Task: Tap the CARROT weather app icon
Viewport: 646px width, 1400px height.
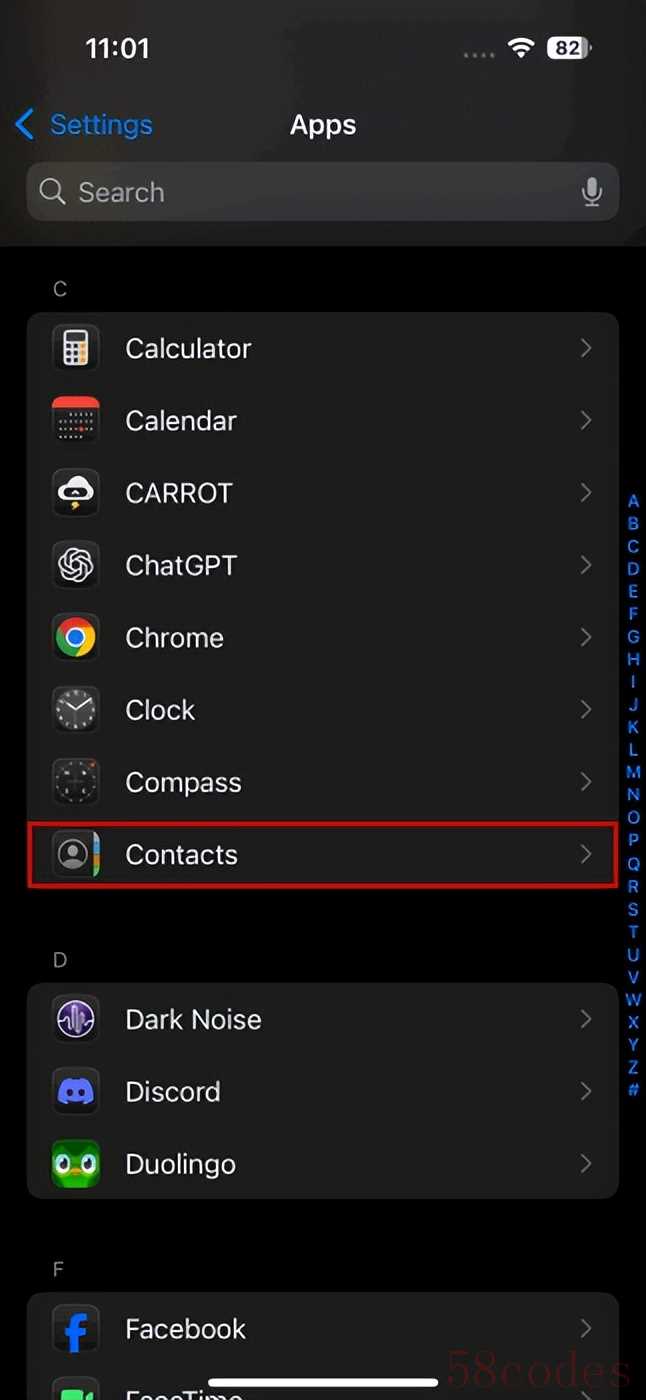Action: 76,493
